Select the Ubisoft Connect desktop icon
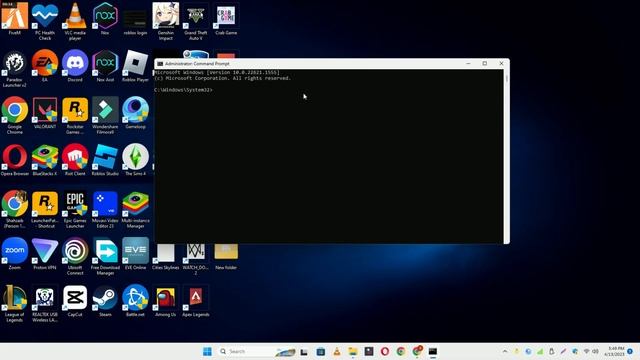 75,257
